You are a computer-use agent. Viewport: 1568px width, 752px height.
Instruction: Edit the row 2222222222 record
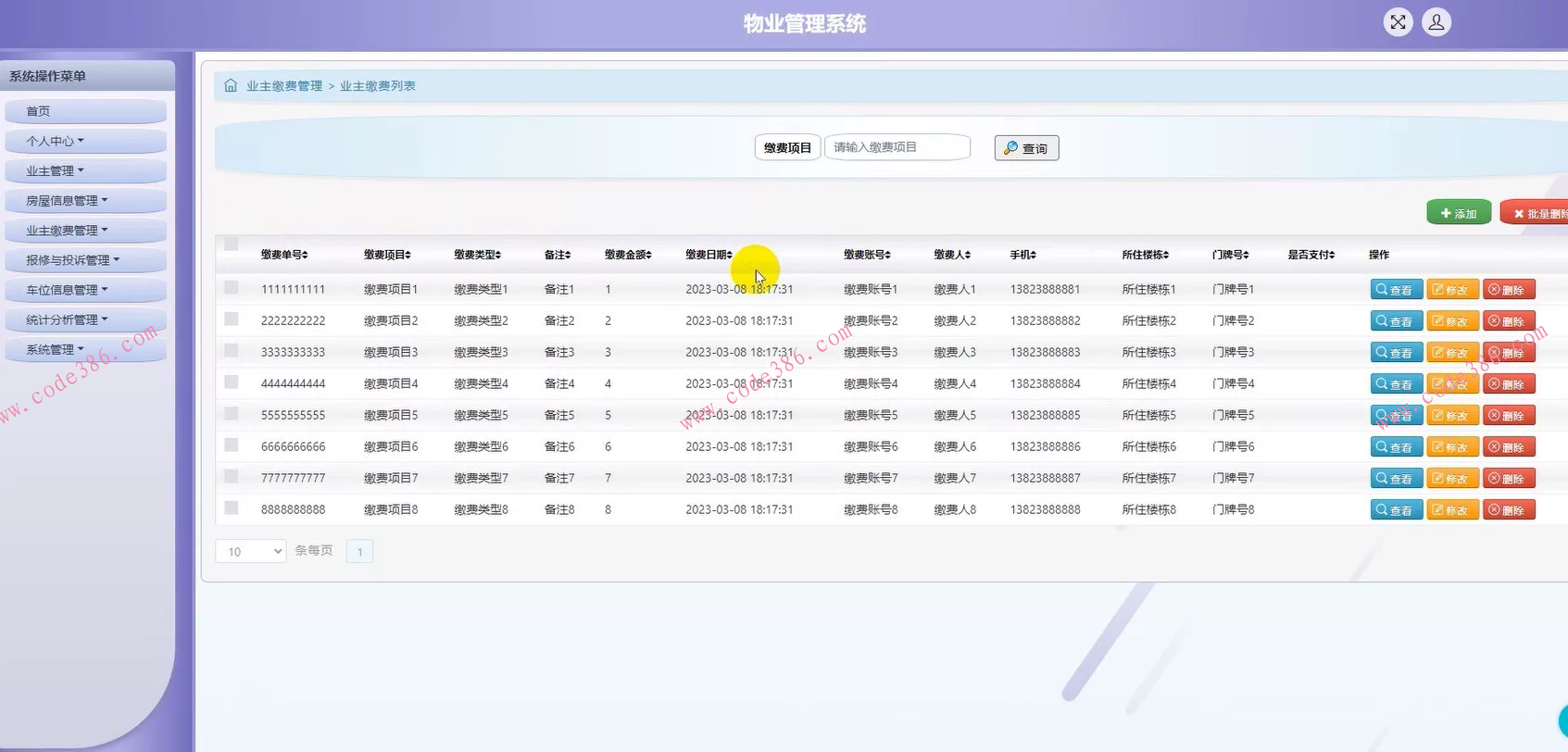pos(1452,321)
